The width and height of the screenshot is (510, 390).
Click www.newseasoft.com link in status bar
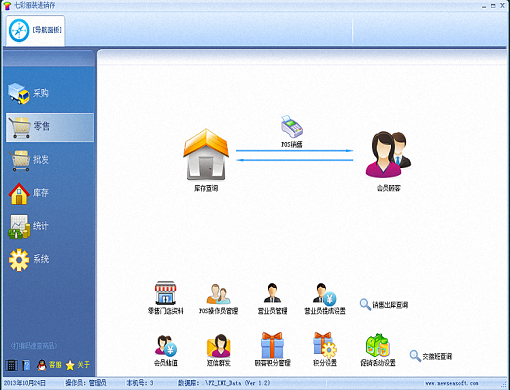(452, 383)
